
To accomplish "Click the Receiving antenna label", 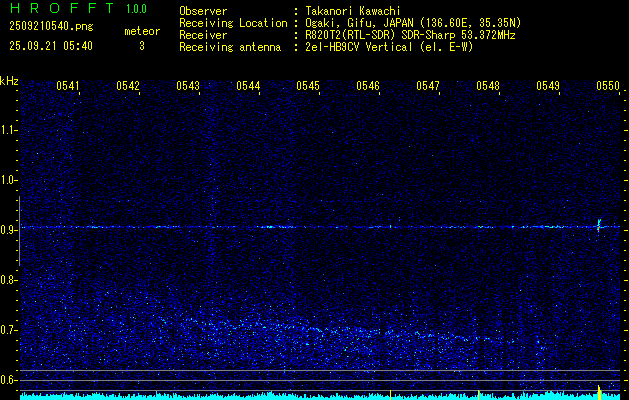I will (230, 47).
